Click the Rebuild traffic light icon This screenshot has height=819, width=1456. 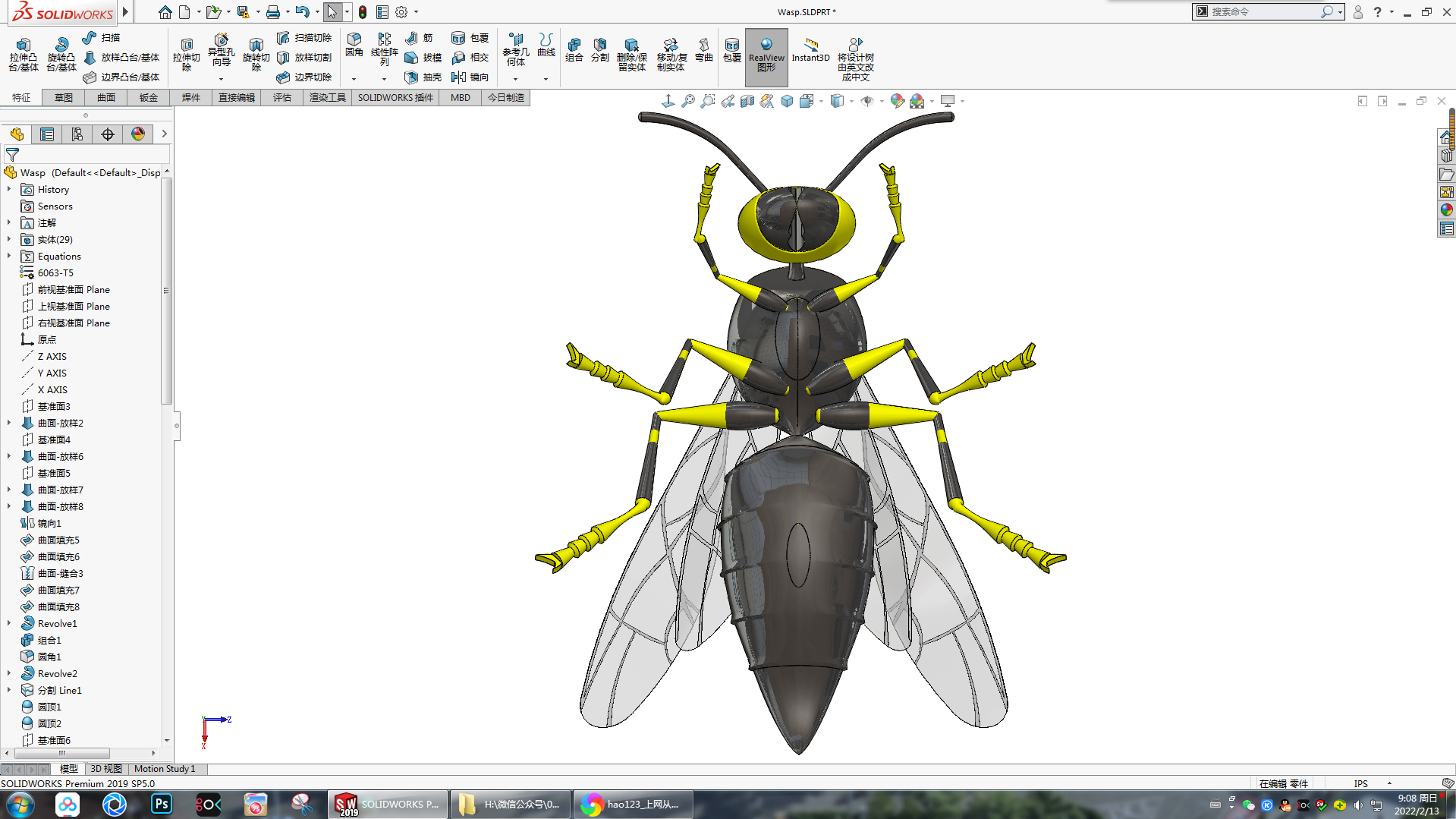point(363,12)
